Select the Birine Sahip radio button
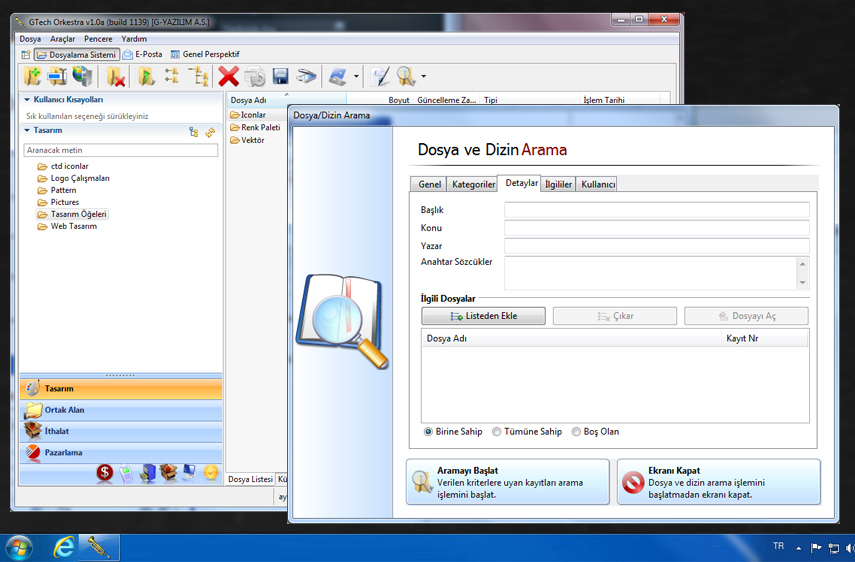This screenshot has height=562, width=855. 429,432
